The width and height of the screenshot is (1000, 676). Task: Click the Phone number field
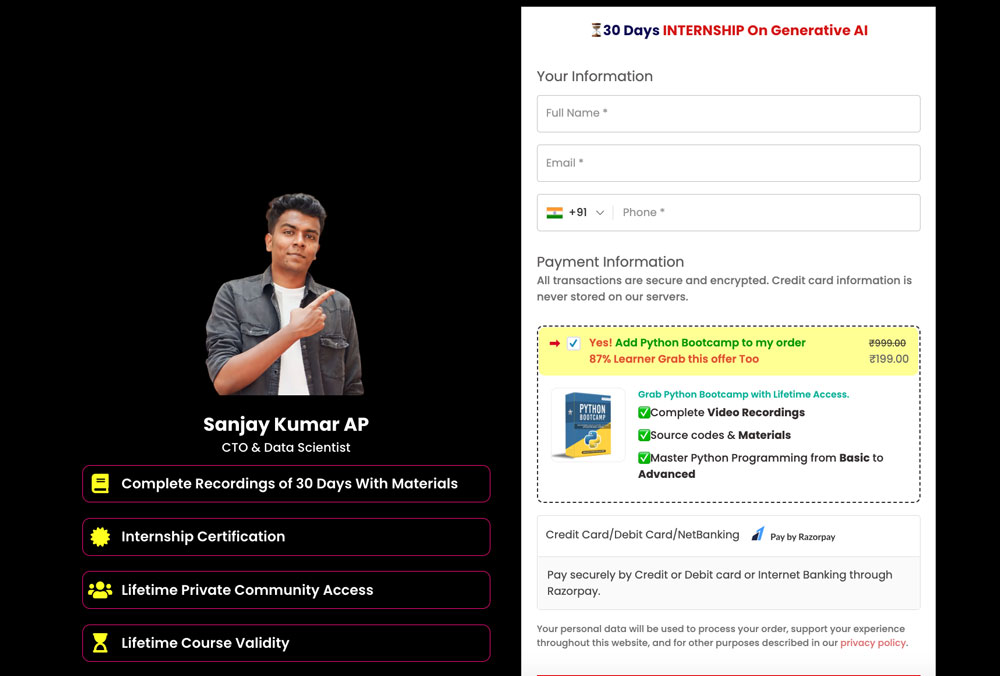[765, 213]
